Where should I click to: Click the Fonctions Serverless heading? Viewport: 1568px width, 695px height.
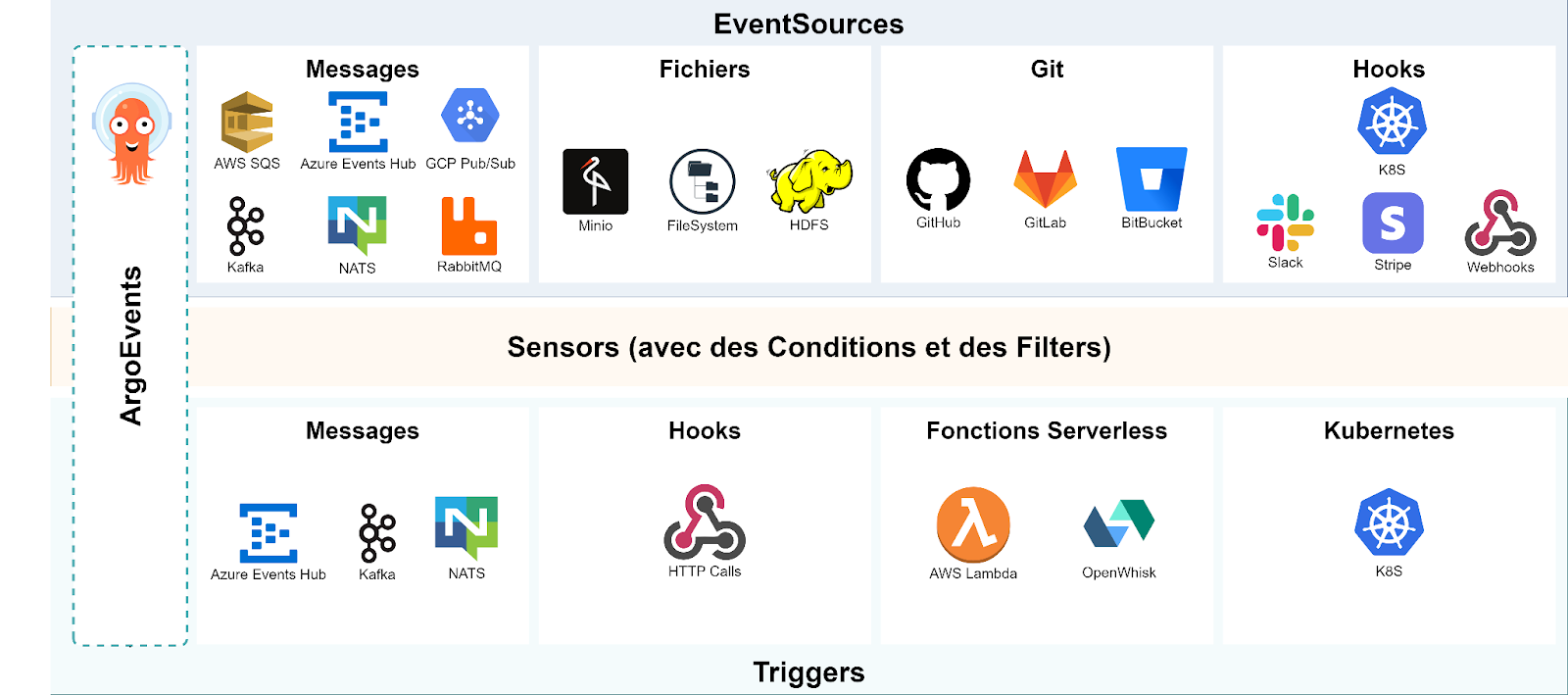pyautogui.click(x=1047, y=431)
